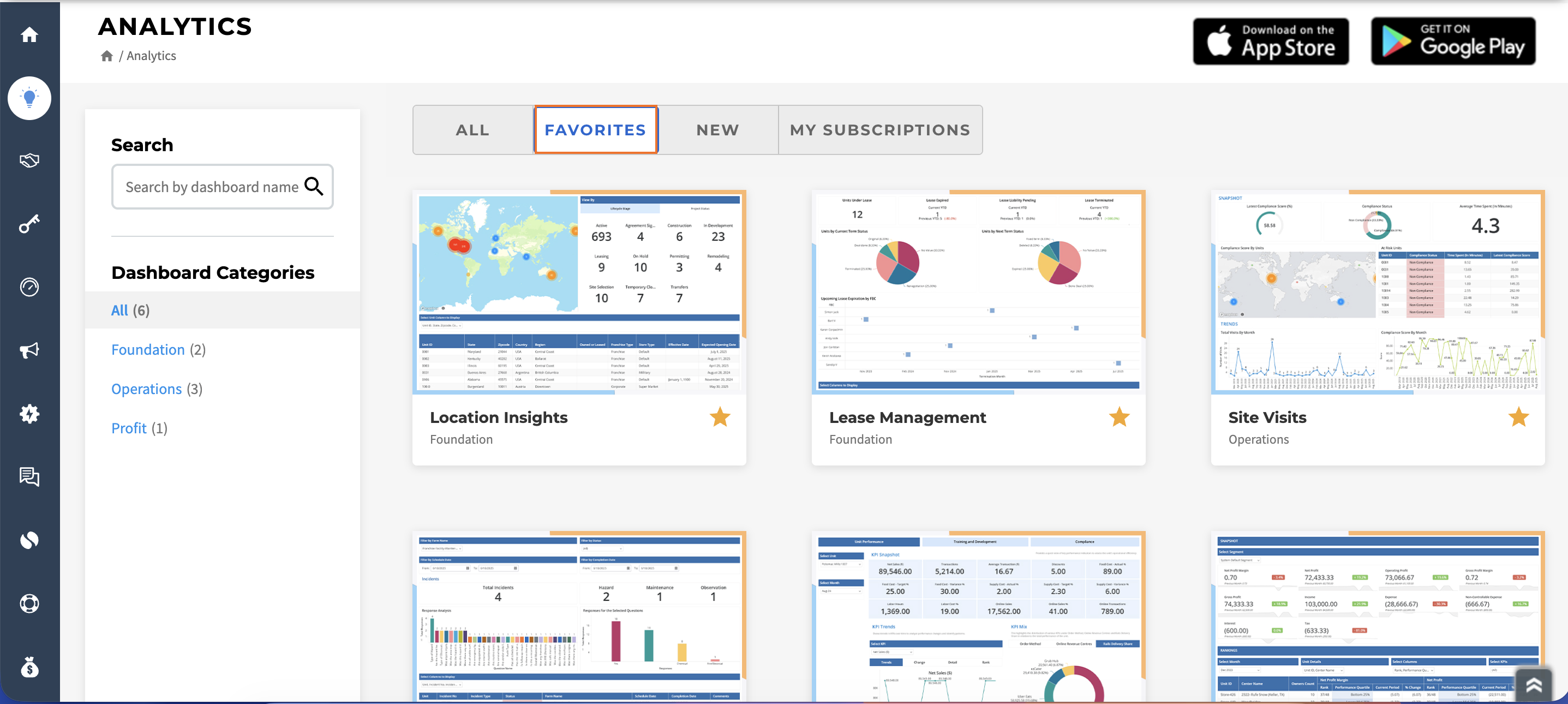Open the gear settings sidebar icon
This screenshot has height=704, width=1568.
(x=29, y=414)
